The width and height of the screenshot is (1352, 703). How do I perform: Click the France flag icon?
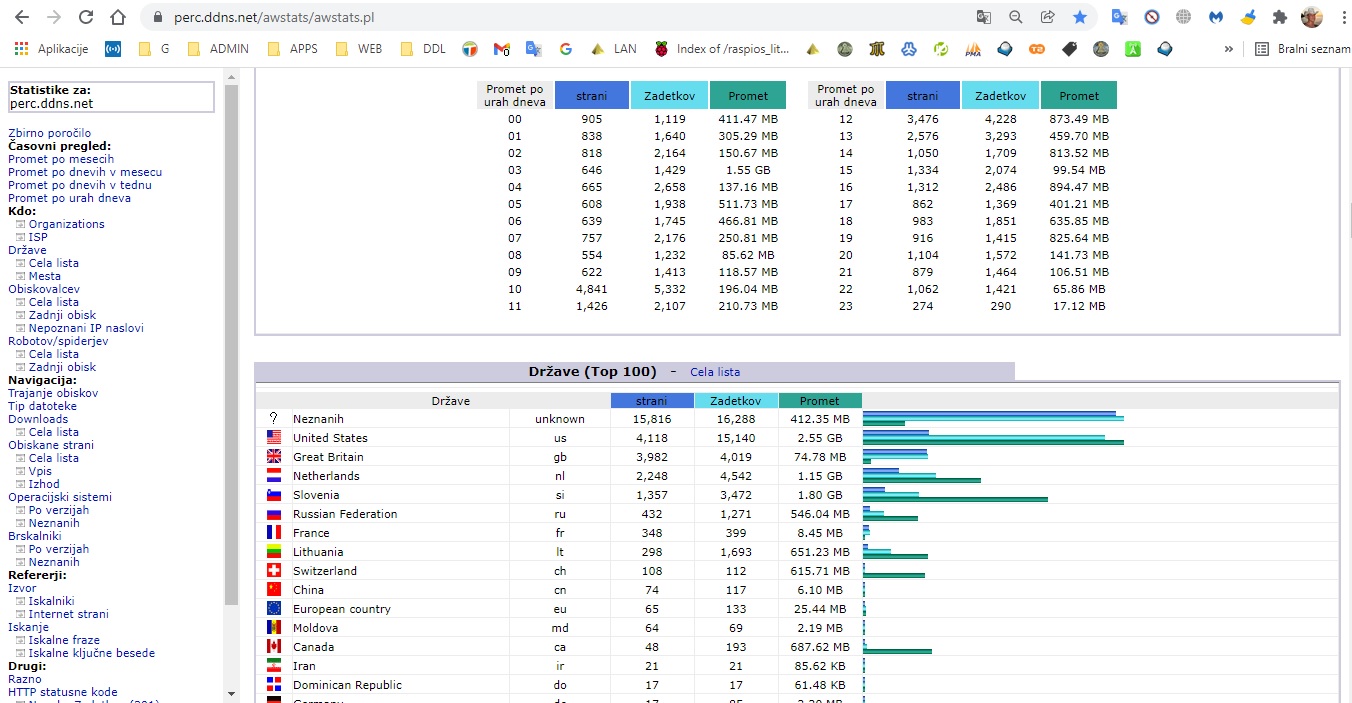point(274,533)
